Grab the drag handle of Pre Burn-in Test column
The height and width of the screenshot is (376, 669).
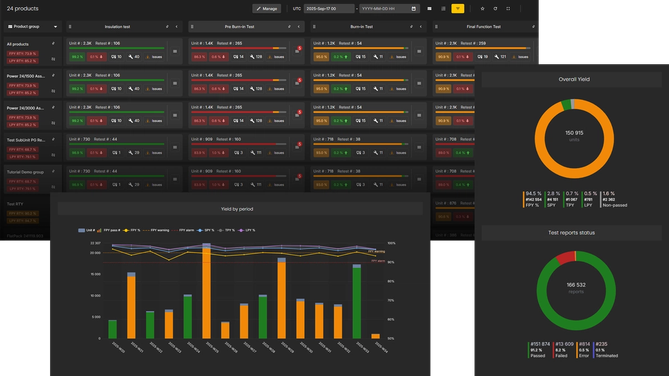pos(192,26)
